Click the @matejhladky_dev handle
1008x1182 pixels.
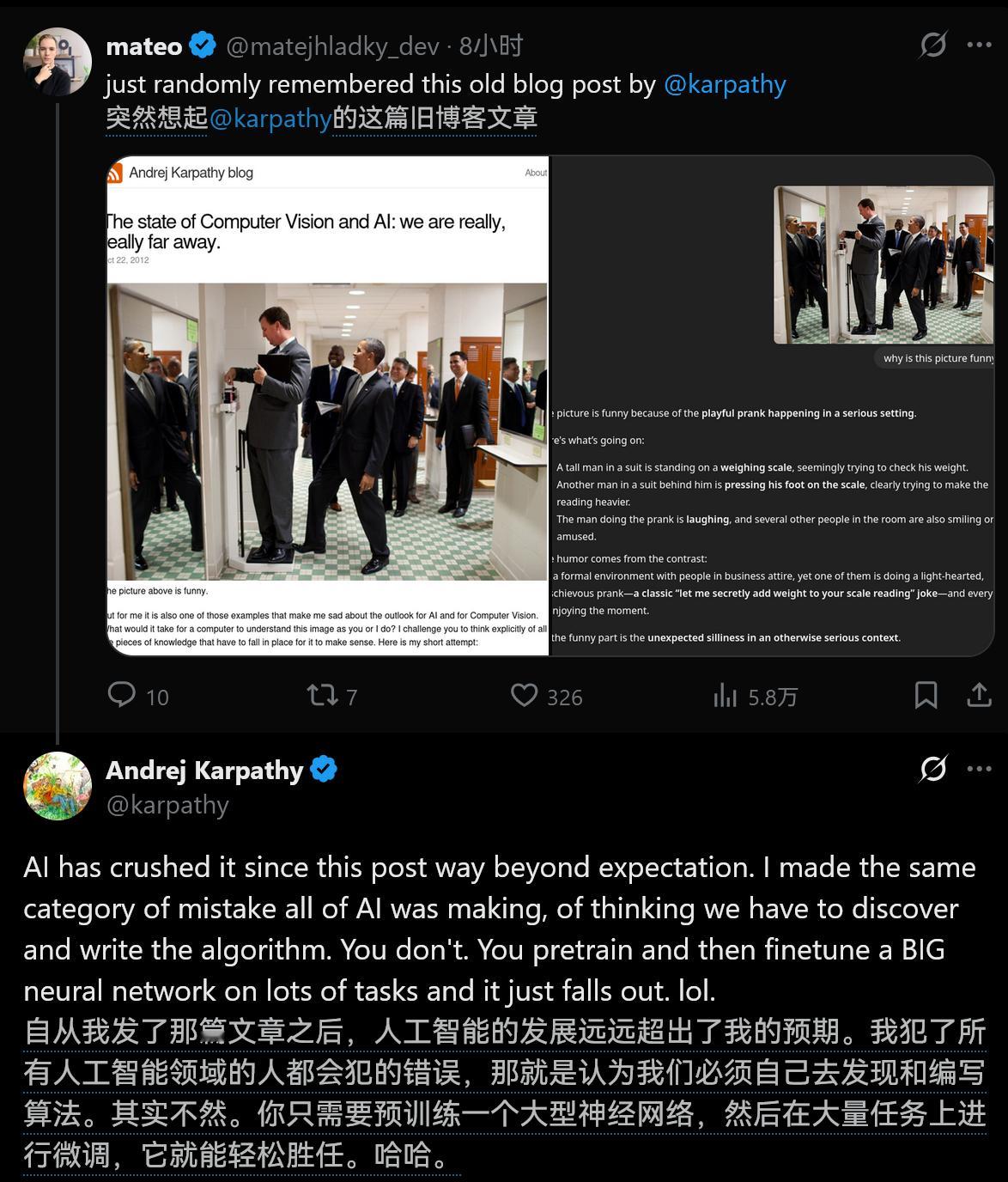tap(333, 46)
